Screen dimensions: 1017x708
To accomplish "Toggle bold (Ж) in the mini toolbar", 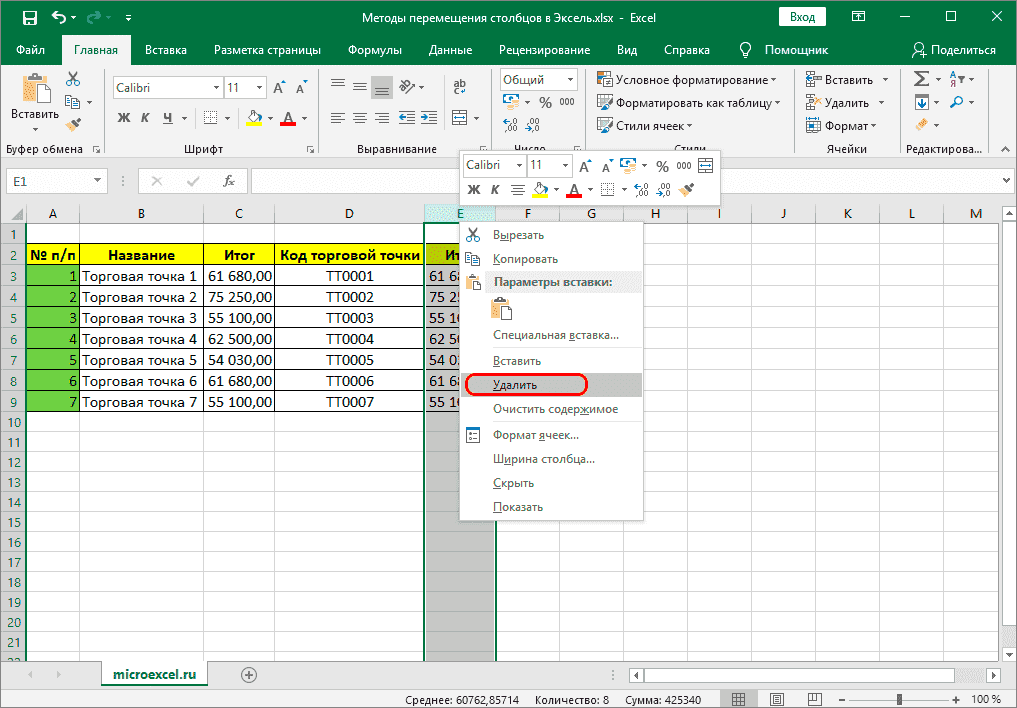I will (x=474, y=189).
